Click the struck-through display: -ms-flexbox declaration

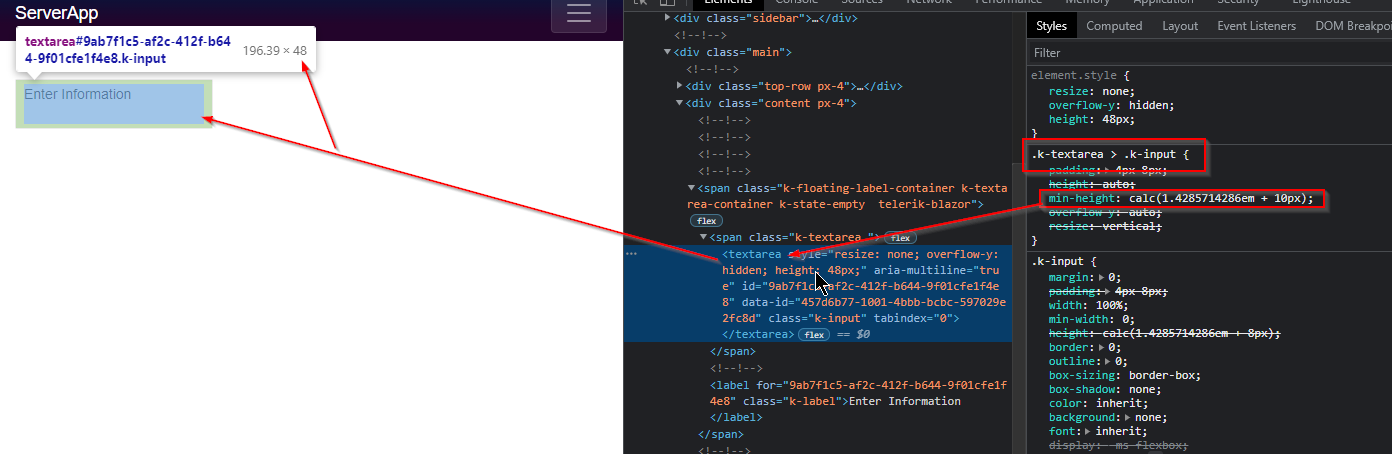pos(1118,445)
